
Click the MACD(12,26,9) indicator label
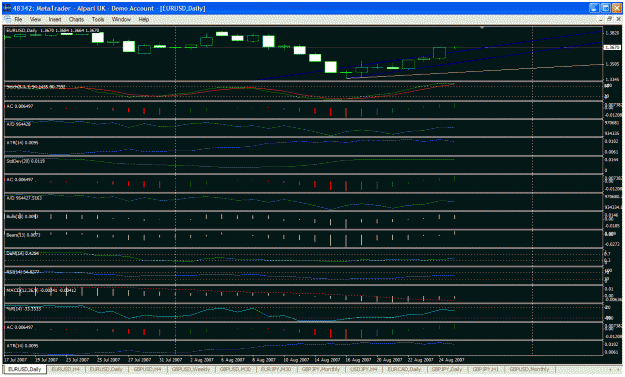pyautogui.click(x=41, y=290)
